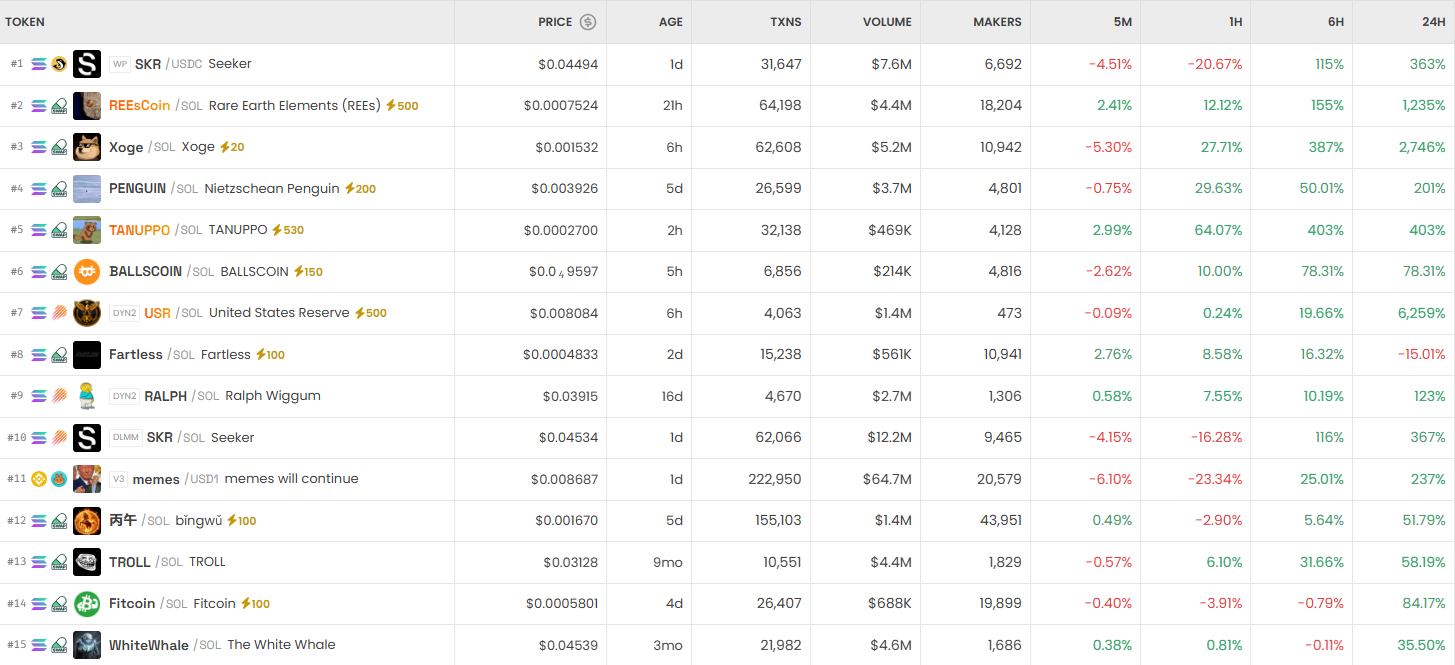Viewport: 1455px width, 665px height.
Task: Click the WhiteWhale token thumbnail
Action: pyautogui.click(x=87, y=645)
